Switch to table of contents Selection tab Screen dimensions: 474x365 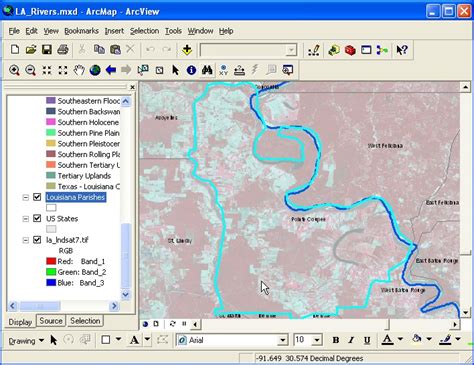click(x=85, y=321)
